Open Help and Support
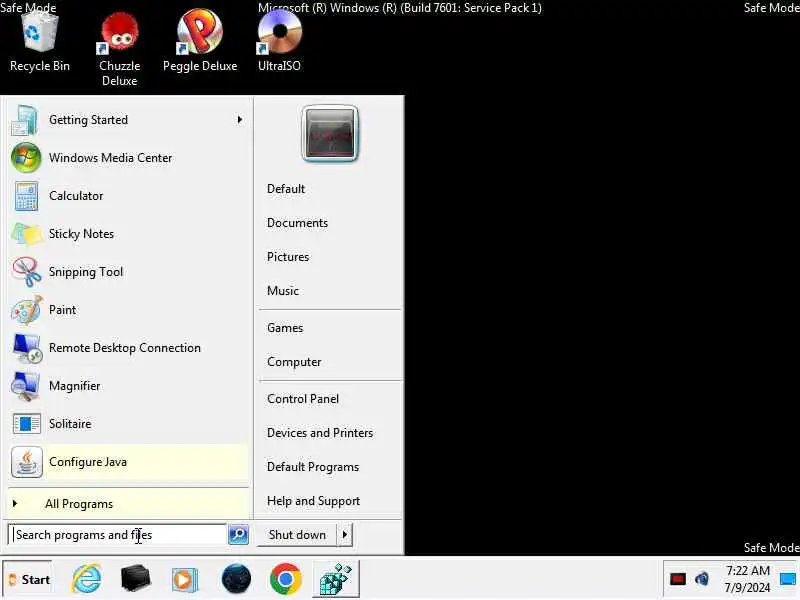The height and width of the screenshot is (600, 800). pyautogui.click(x=313, y=501)
